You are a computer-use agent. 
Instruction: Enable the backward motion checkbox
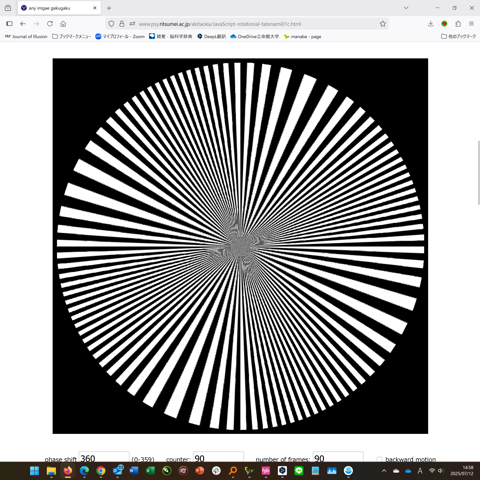pos(379,459)
